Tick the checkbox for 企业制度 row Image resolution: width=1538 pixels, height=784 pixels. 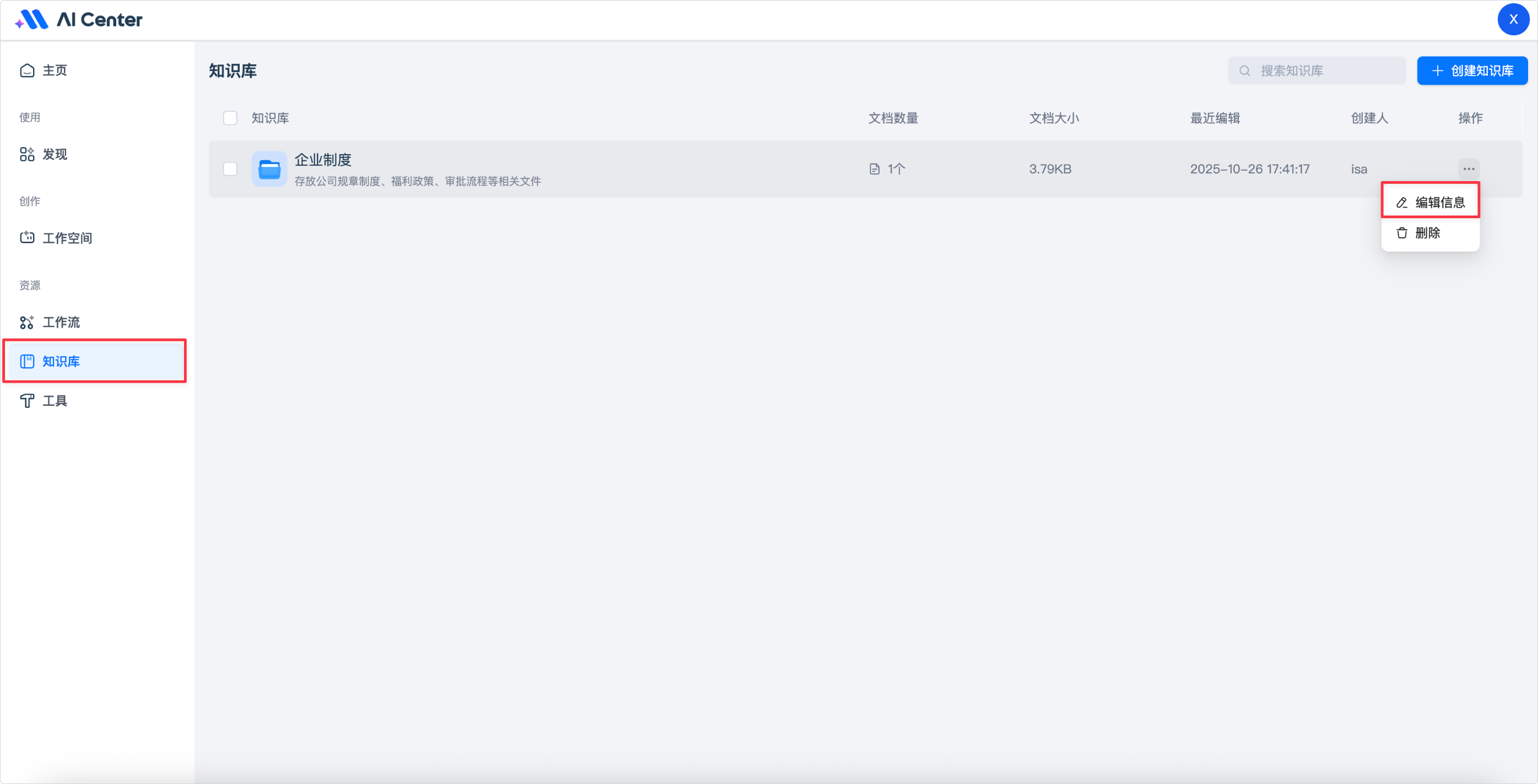coord(230,170)
